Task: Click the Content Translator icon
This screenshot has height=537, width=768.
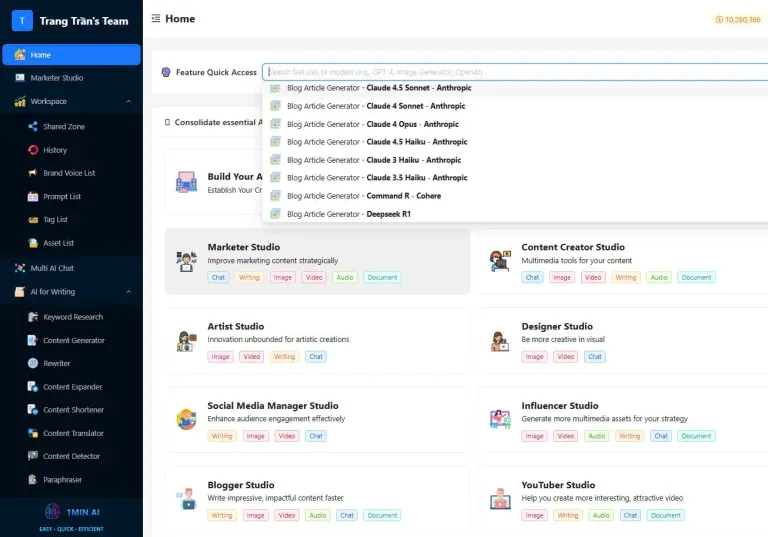Action: tap(33, 433)
